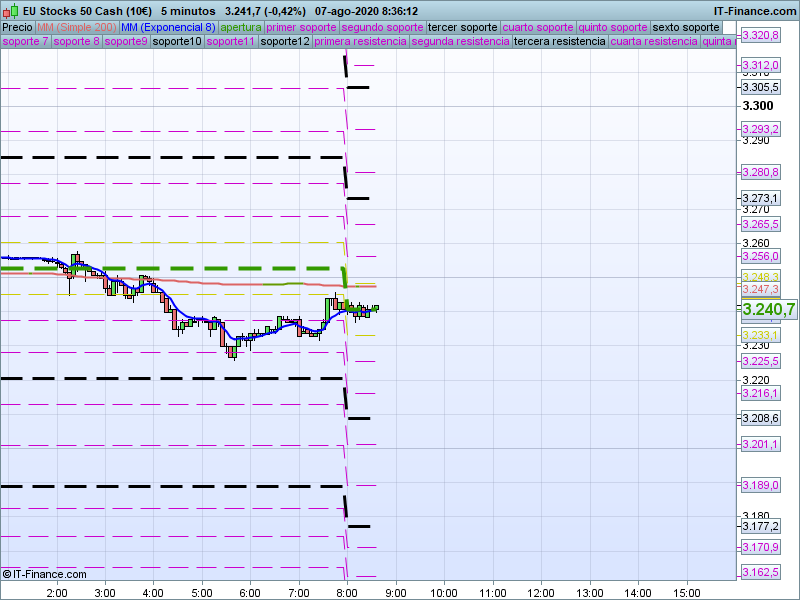This screenshot has height=600, width=800.
Task: Select the 3.280,8 price level tag
Action: [760, 172]
